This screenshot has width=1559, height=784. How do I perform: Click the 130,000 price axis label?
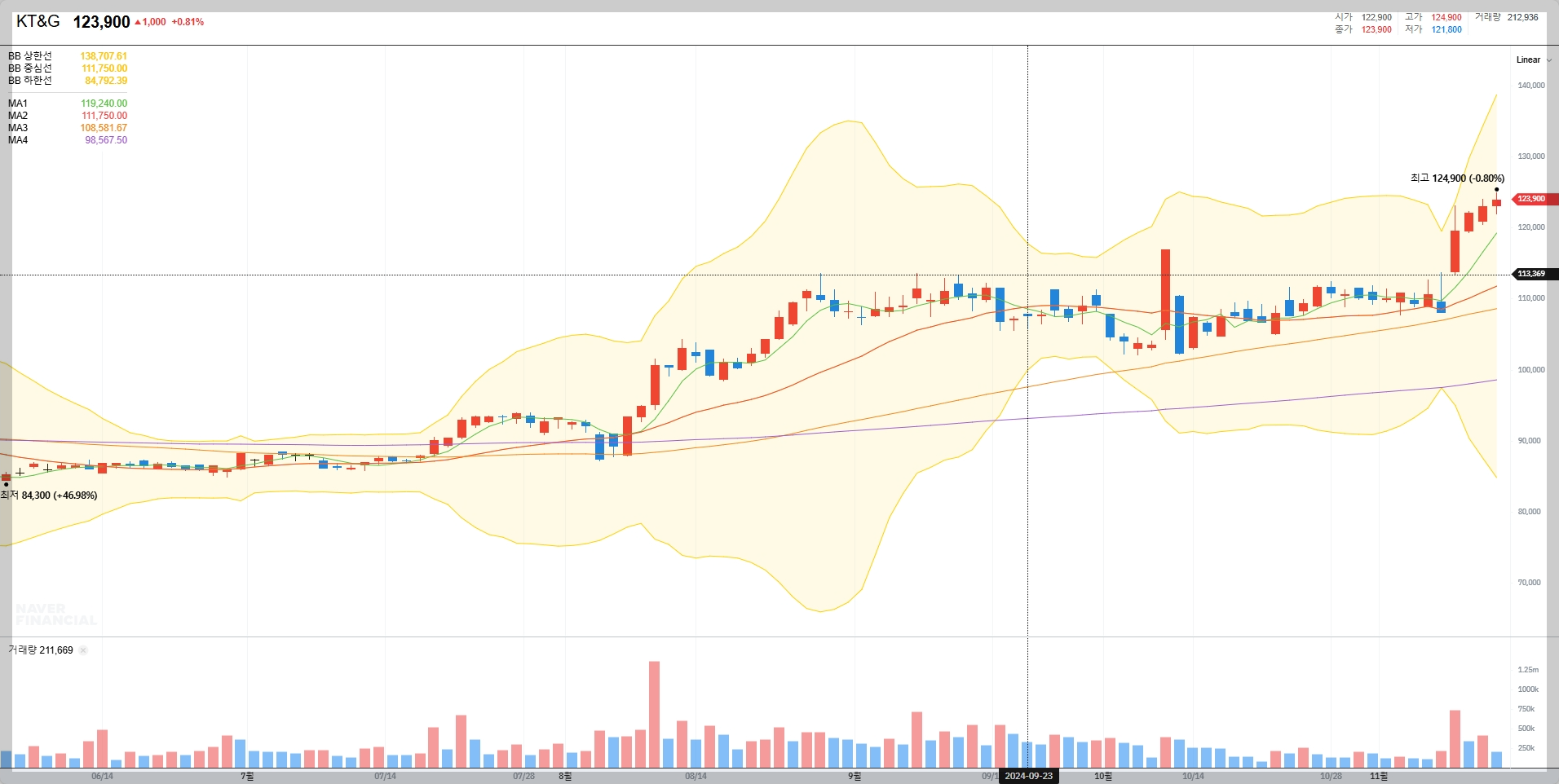[x=1531, y=156]
